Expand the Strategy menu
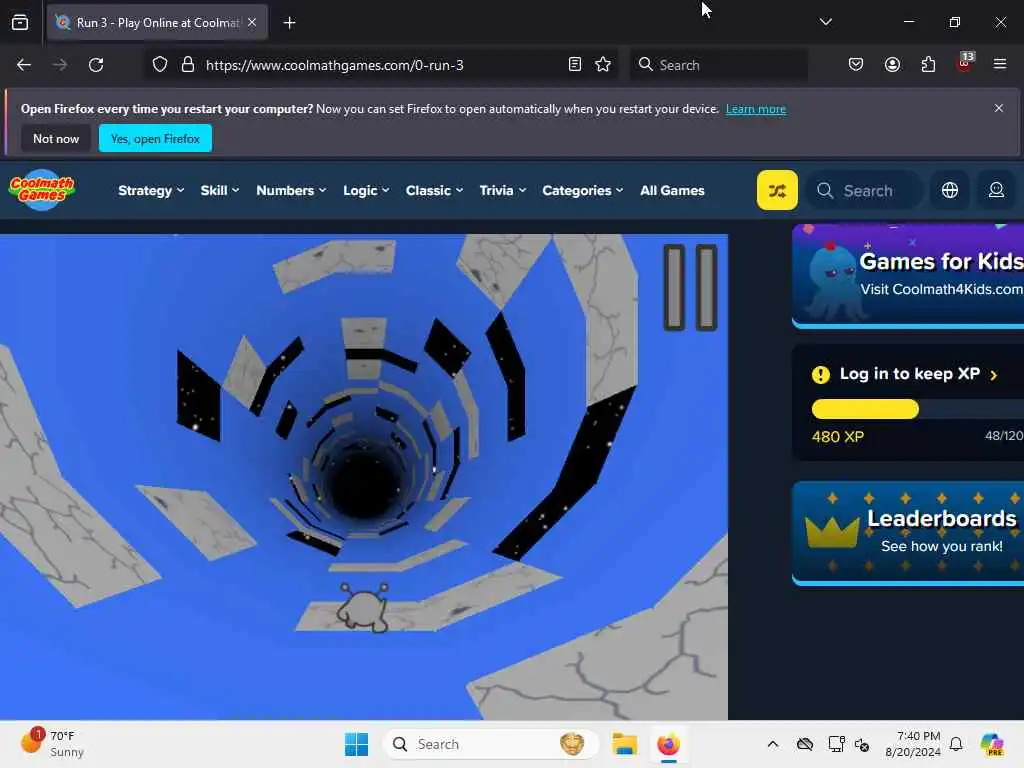Image resolution: width=1024 pixels, height=768 pixels. point(151,191)
